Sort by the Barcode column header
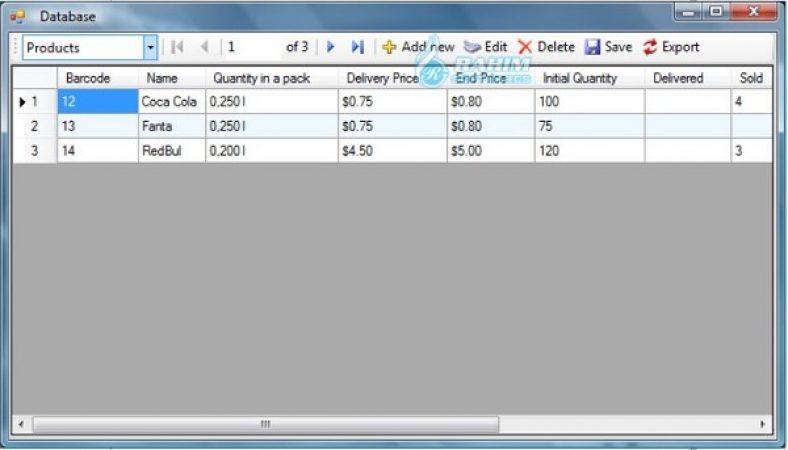The height and width of the screenshot is (450, 788). (97, 78)
